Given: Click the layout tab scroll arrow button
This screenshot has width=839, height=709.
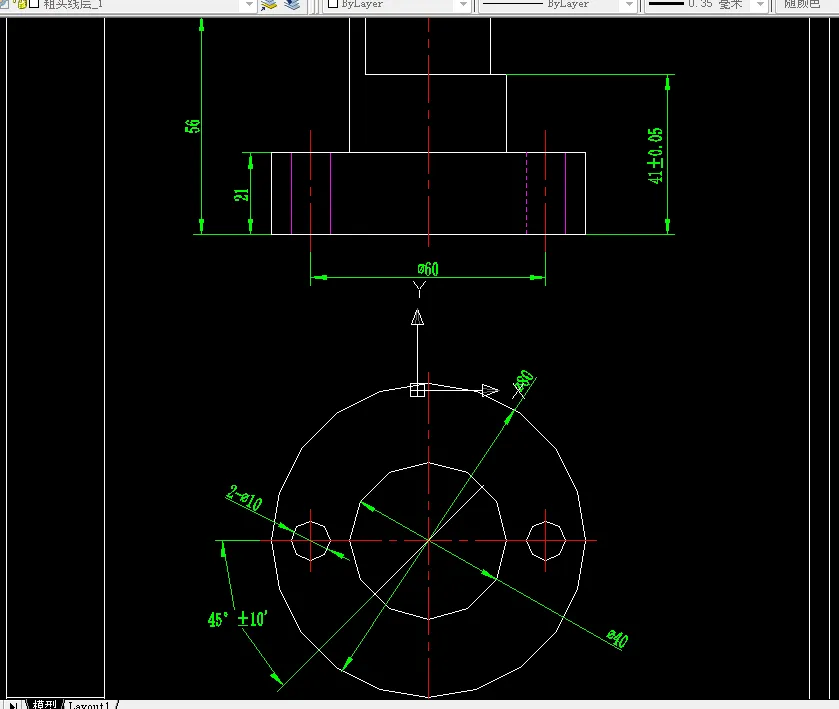Looking at the screenshot, I should coord(13,705).
